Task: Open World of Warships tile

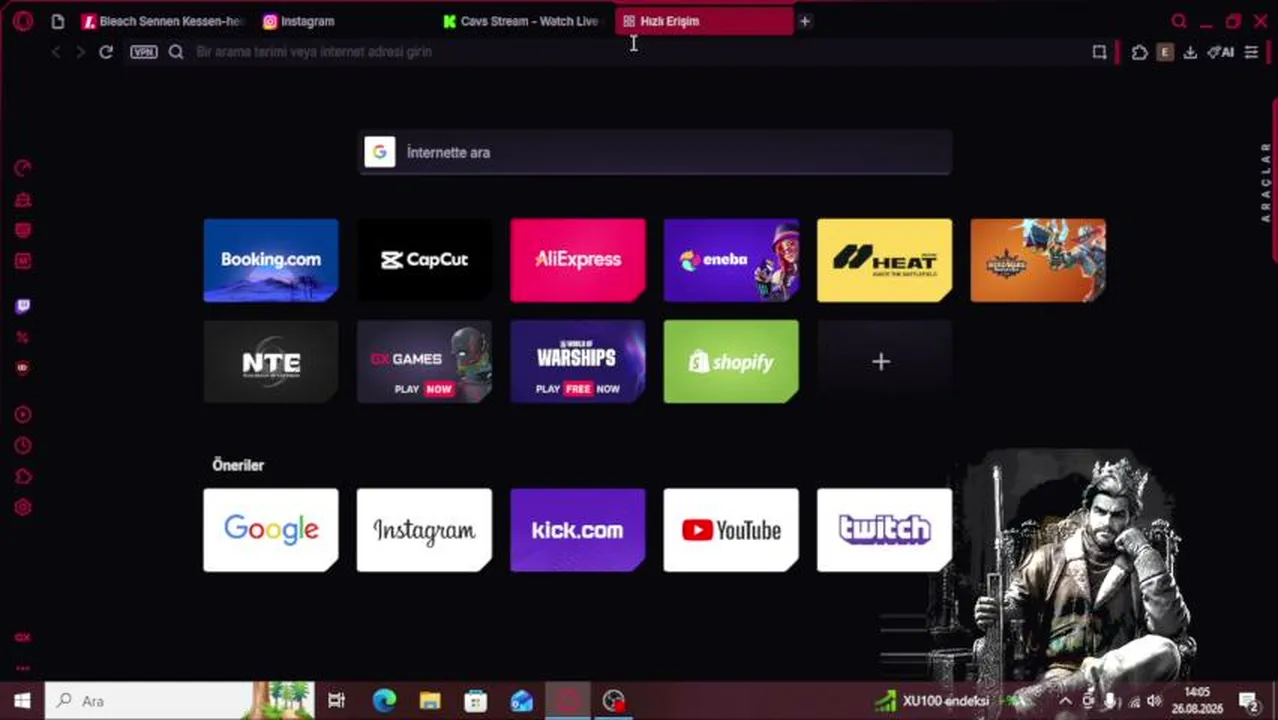Action: point(578,361)
